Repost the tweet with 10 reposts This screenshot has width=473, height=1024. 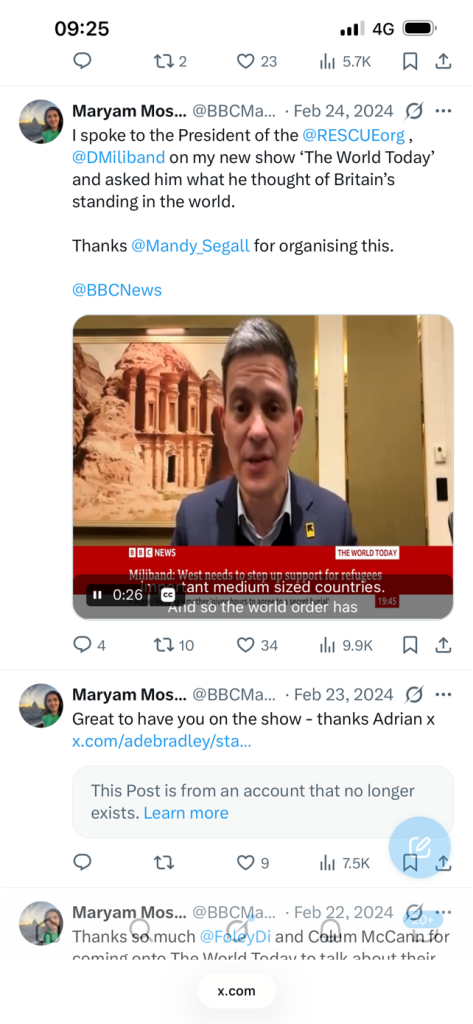174,645
